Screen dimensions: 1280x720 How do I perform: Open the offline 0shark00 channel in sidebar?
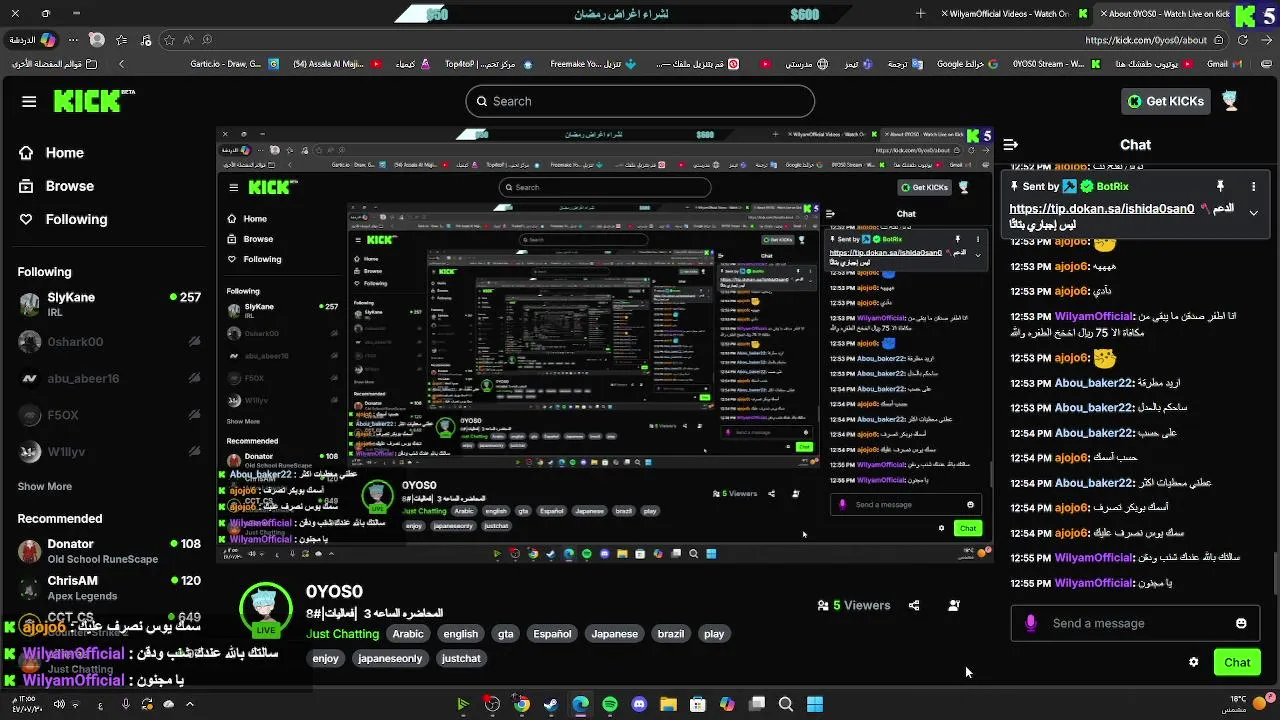pos(109,341)
